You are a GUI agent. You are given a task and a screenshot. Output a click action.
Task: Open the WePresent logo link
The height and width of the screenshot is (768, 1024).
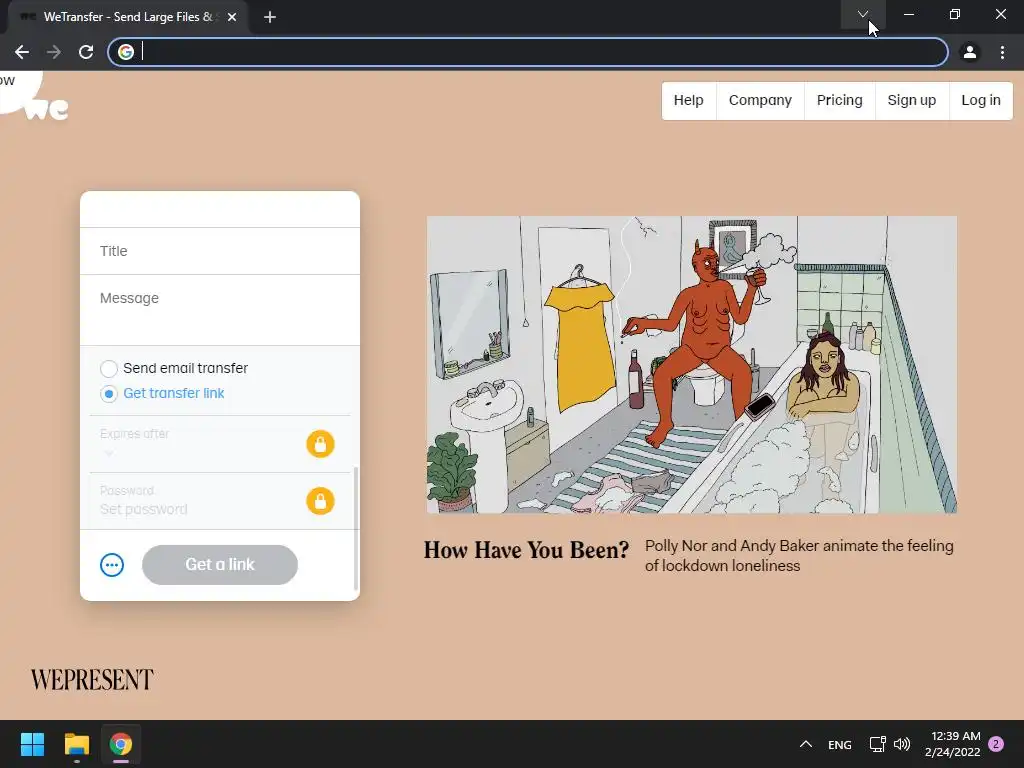[92, 680]
